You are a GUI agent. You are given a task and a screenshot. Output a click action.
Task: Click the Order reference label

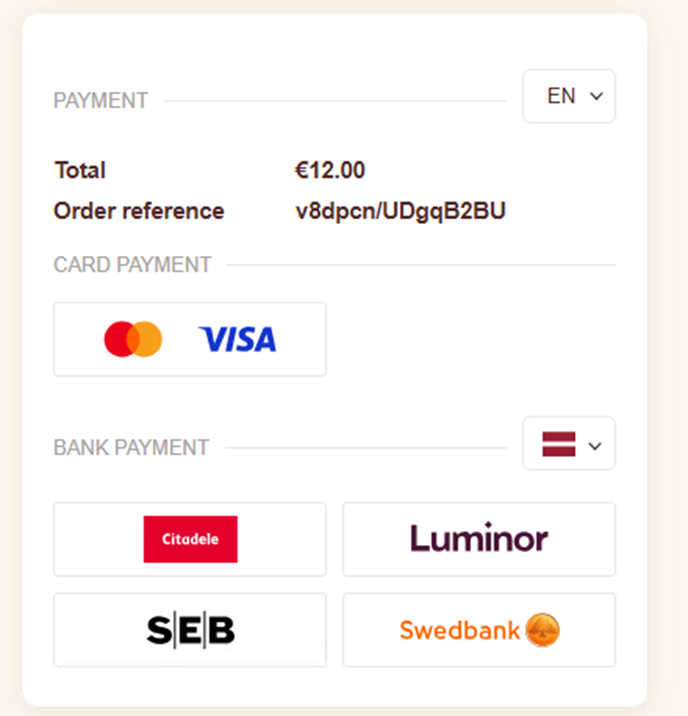coord(139,211)
